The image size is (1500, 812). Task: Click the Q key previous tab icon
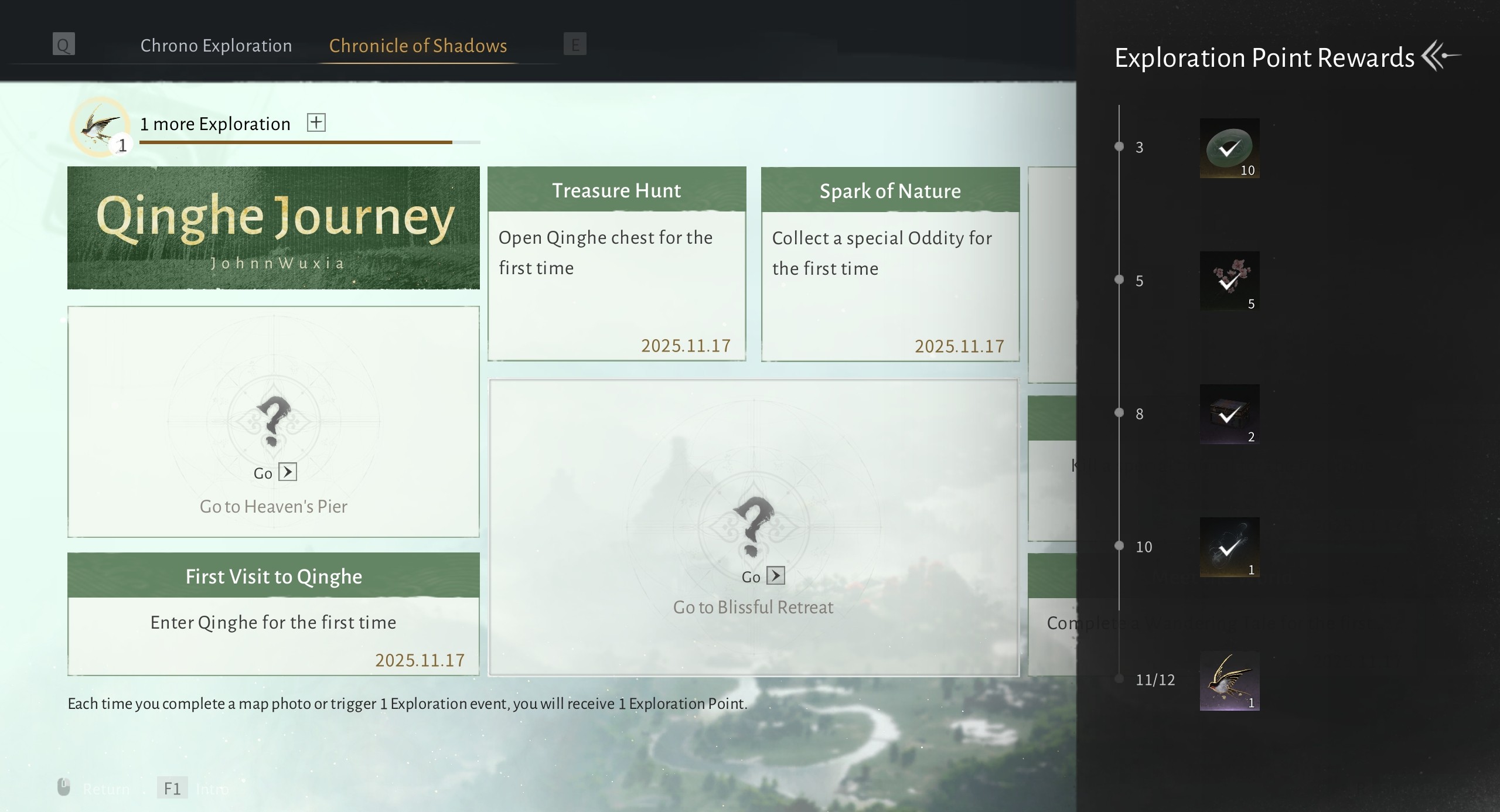click(x=63, y=45)
